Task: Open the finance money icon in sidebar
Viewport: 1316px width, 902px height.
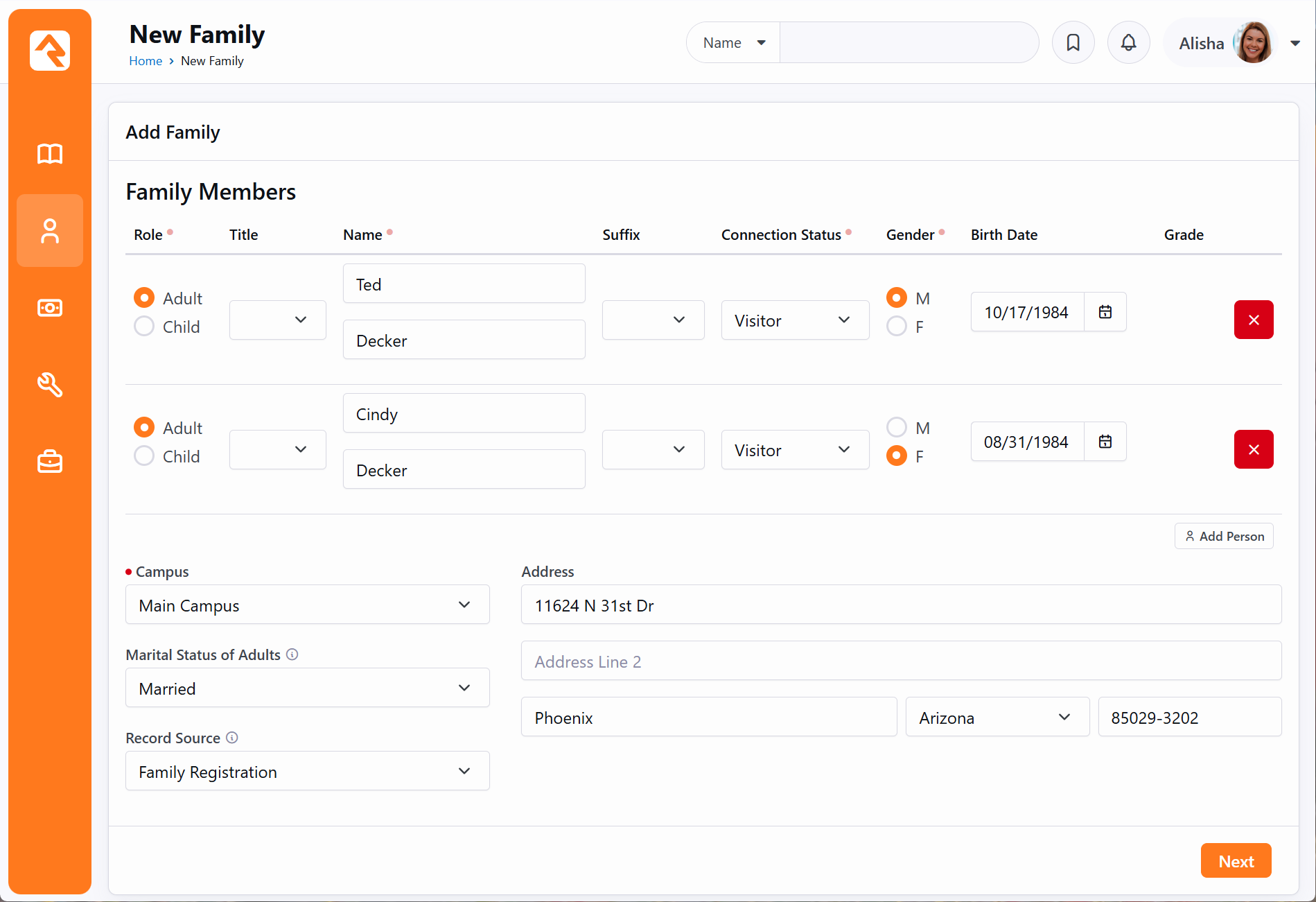Action: click(50, 308)
